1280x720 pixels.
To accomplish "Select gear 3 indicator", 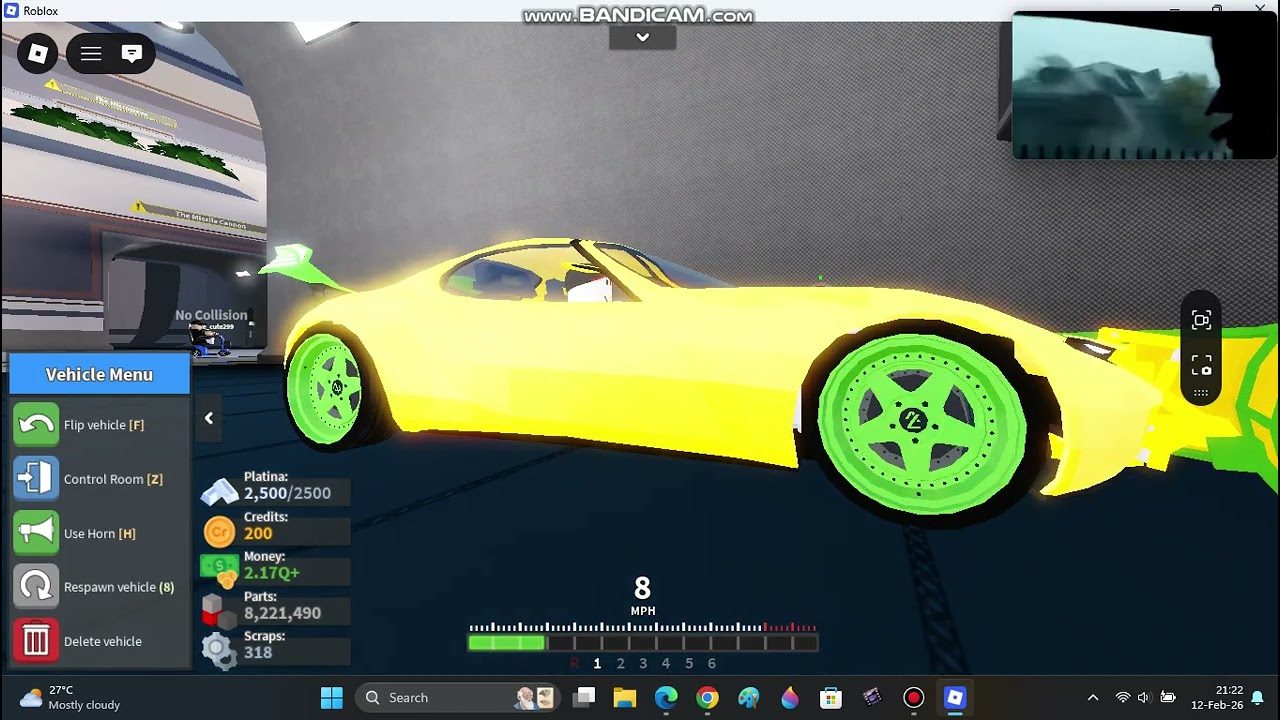I will tap(643, 663).
